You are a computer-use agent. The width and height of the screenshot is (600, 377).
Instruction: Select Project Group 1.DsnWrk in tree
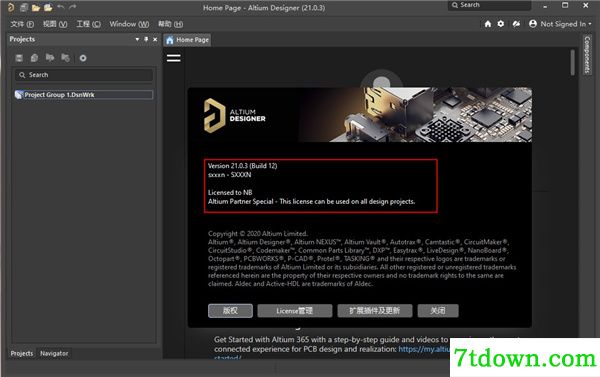tap(83, 95)
